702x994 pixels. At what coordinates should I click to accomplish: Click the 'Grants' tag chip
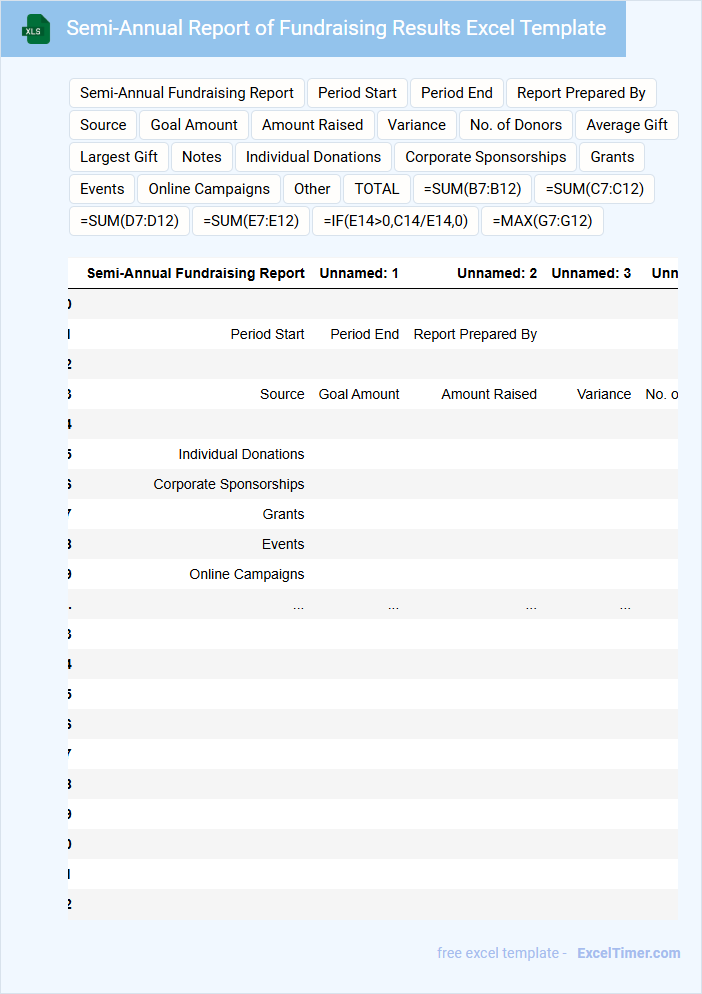coord(612,157)
